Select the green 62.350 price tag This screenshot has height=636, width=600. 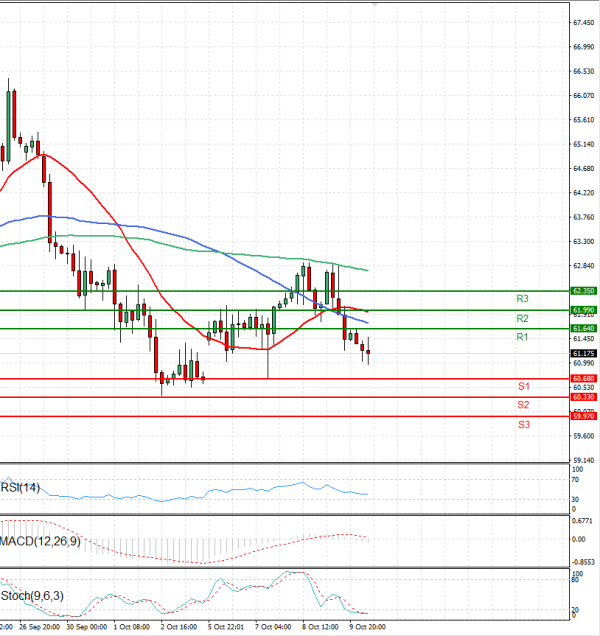click(583, 291)
